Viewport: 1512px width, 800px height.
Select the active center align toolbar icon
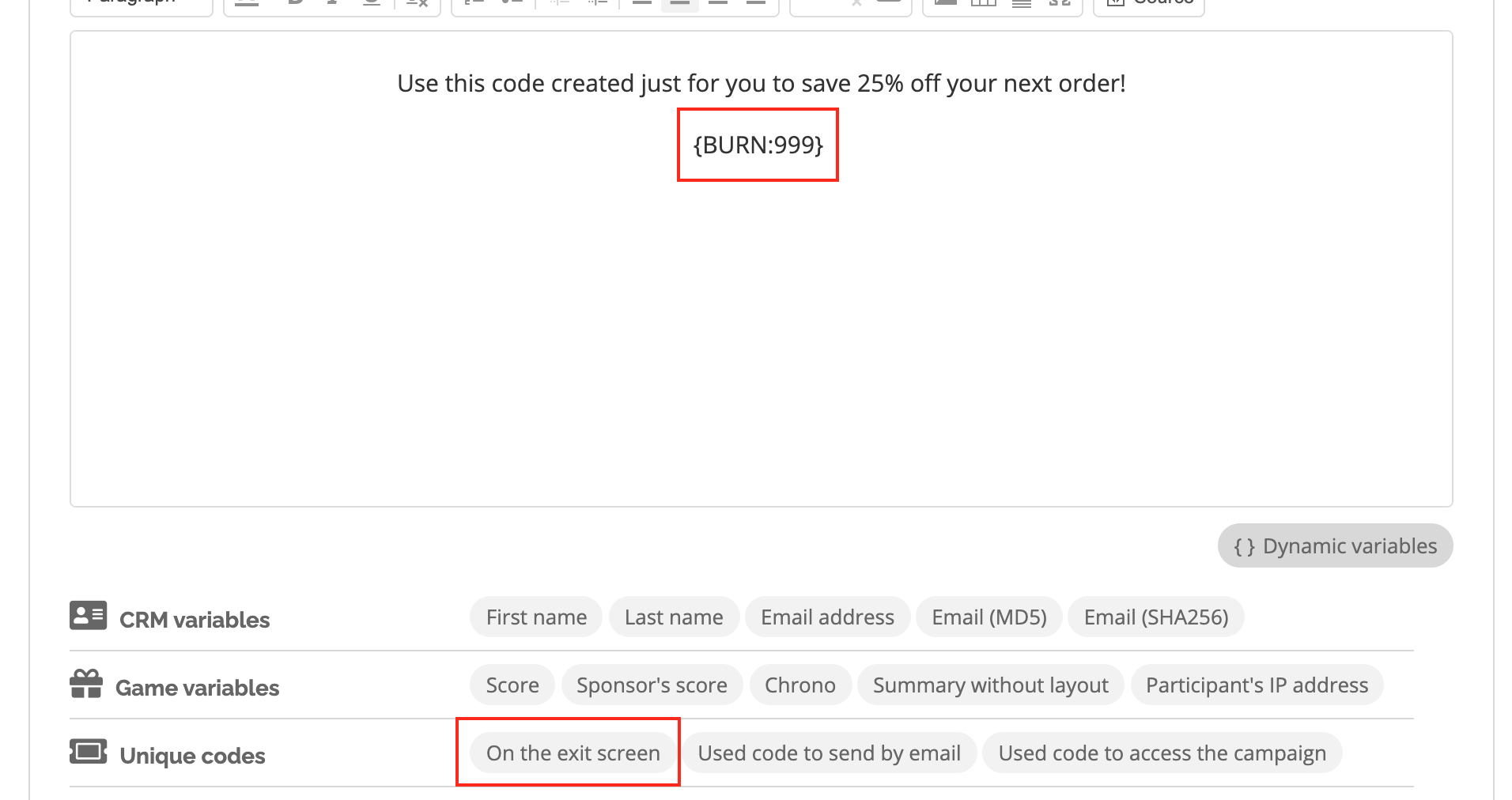coord(680,3)
